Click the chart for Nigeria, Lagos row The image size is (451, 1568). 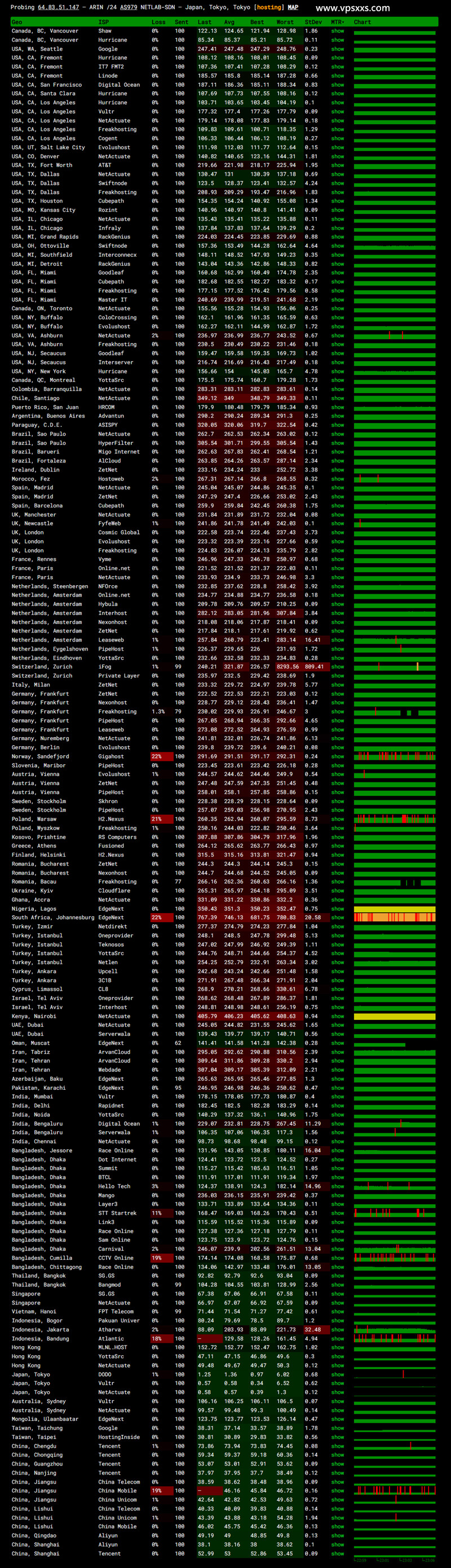pyautogui.click(x=395, y=909)
